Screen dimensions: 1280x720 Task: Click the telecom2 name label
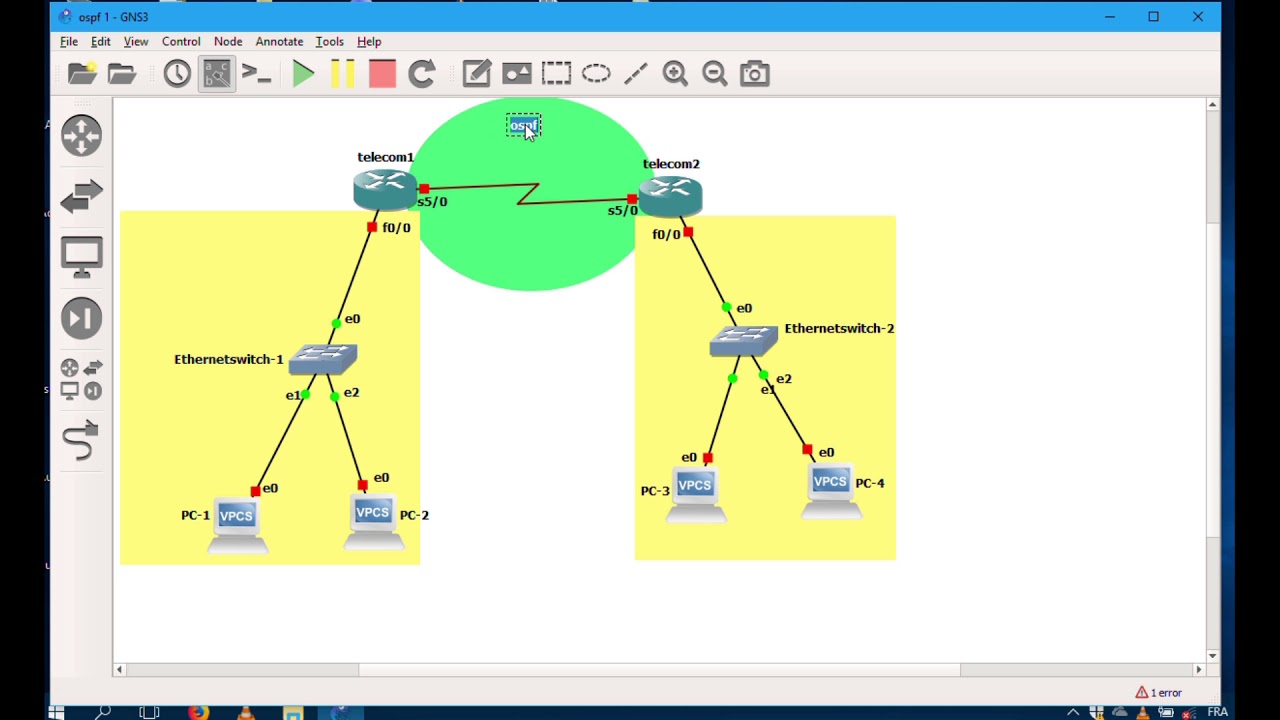click(671, 164)
